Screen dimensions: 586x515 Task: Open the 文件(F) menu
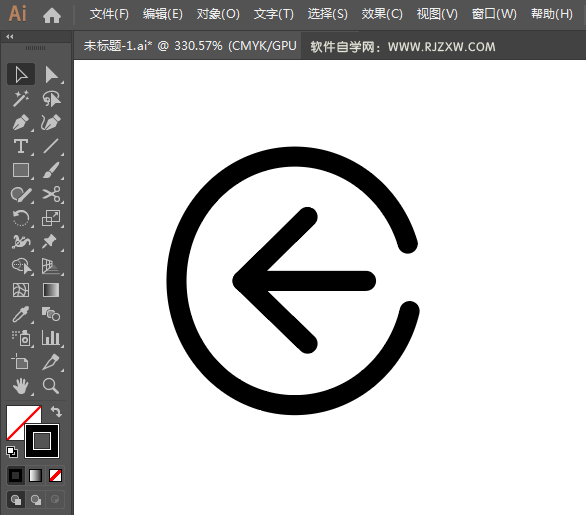(x=109, y=14)
